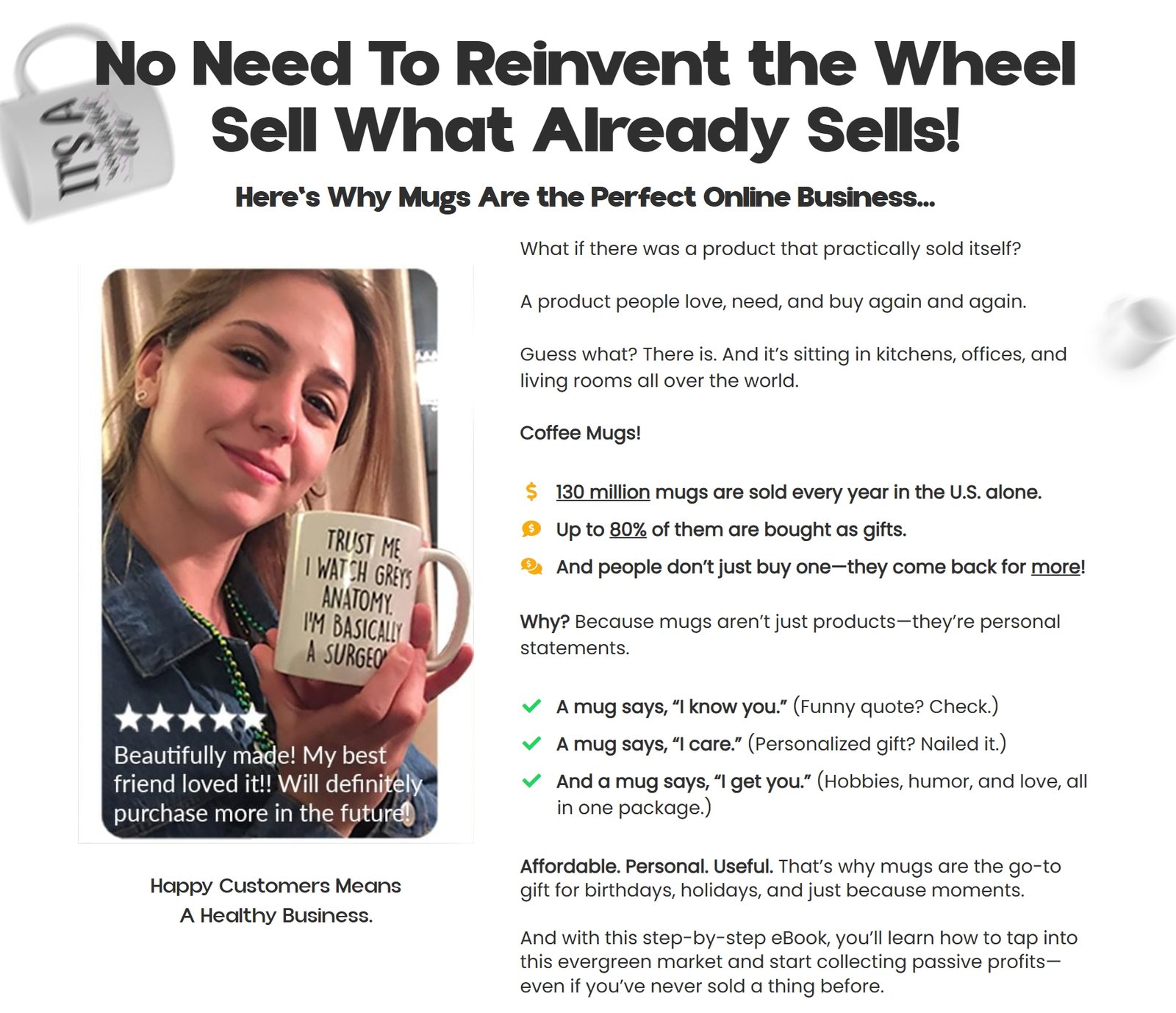Viewport: 1176px width, 1013px height.
Task: Click the customer photo holding Grey's Anatomy mug
Action: pos(270,553)
